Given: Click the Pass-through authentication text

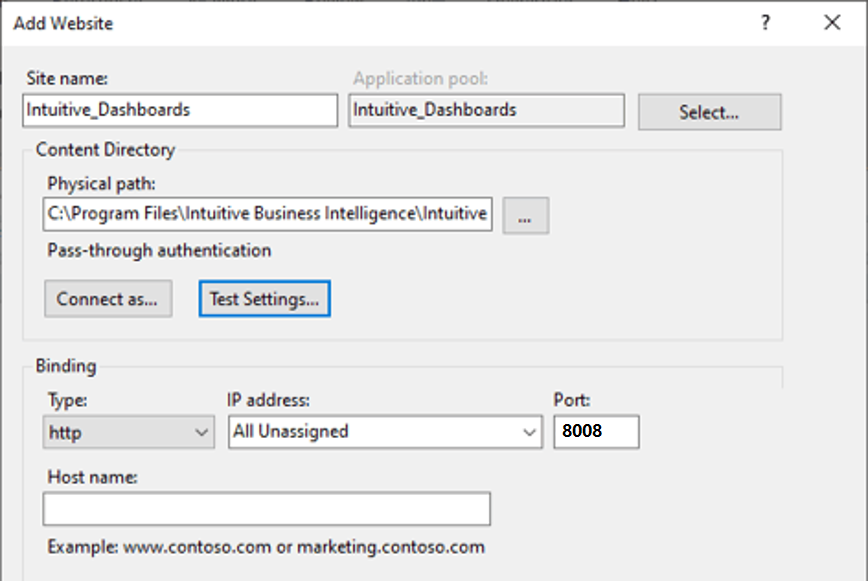Looking at the screenshot, I should [159, 251].
